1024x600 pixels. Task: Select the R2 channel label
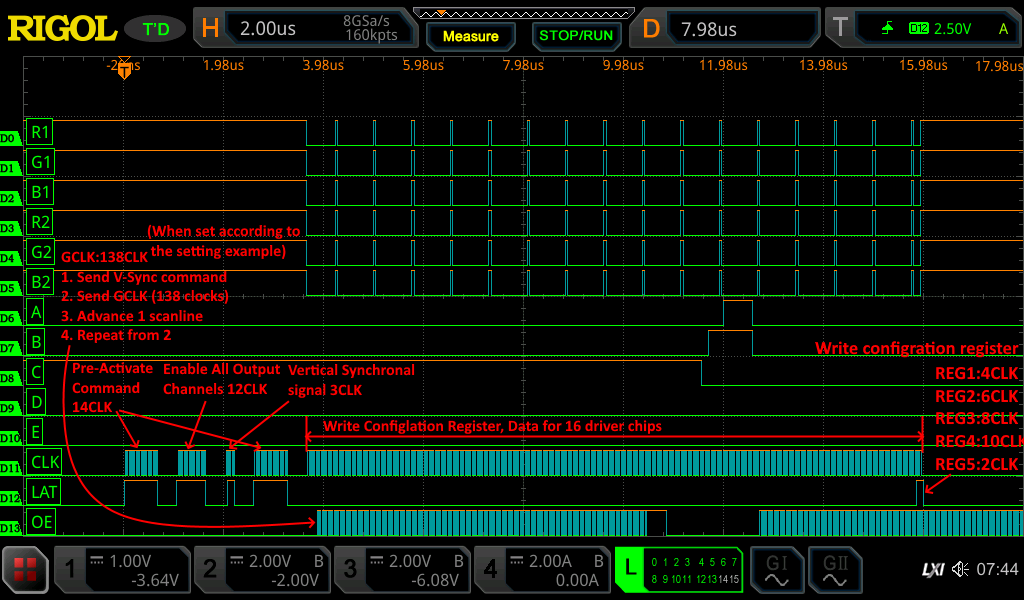point(40,222)
